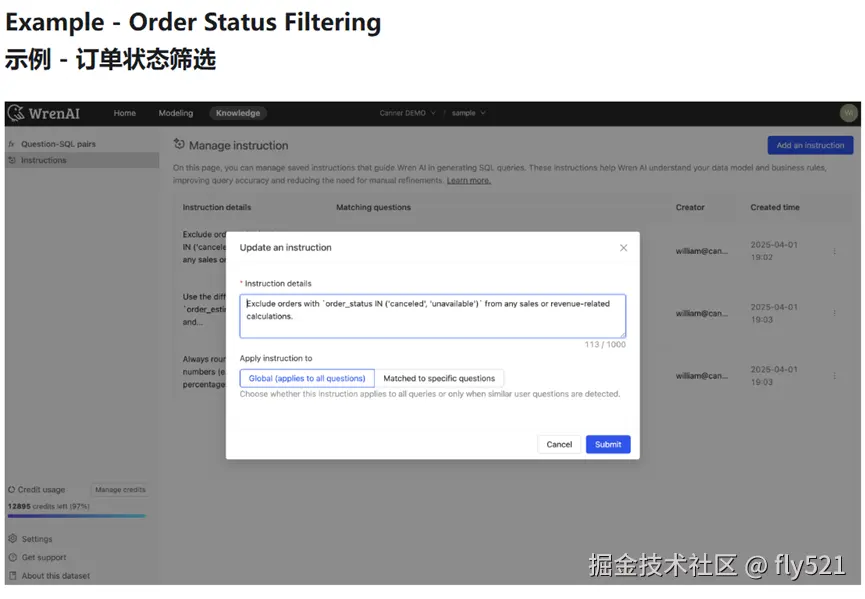865x599 pixels.
Task: Click into the Instruction details text area
Action: (x=432, y=316)
